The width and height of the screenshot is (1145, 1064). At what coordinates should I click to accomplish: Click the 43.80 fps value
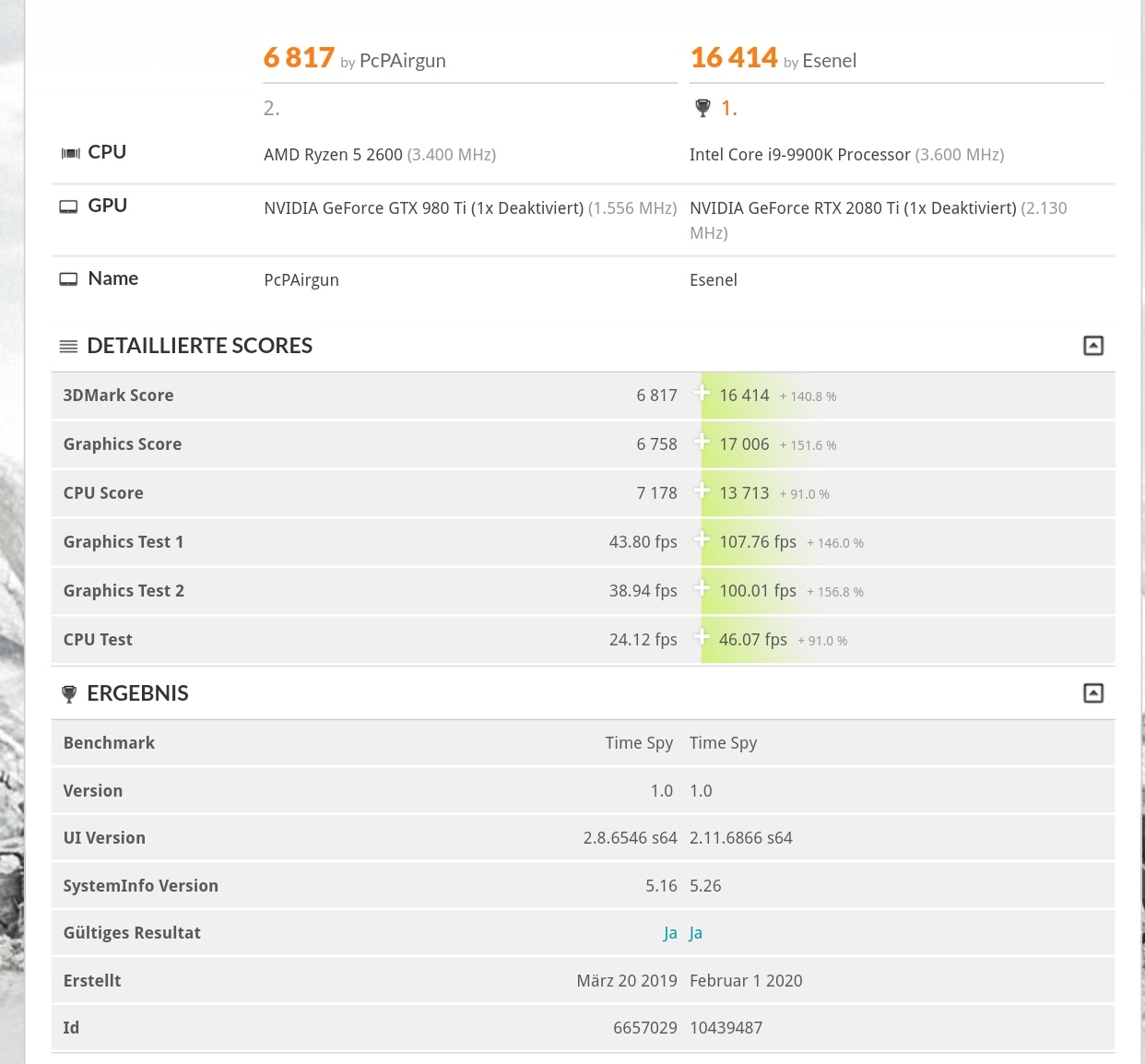tap(643, 542)
